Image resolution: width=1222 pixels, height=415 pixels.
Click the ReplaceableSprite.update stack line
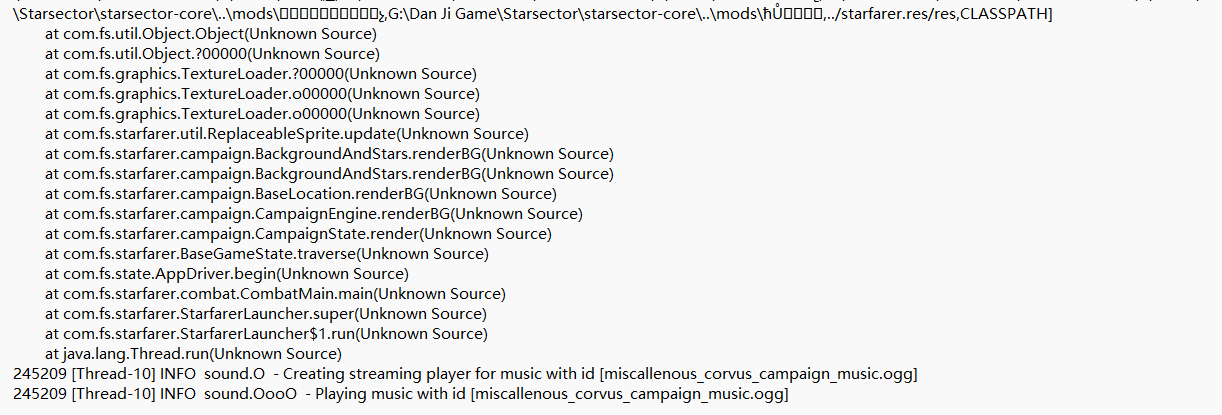coord(286,134)
